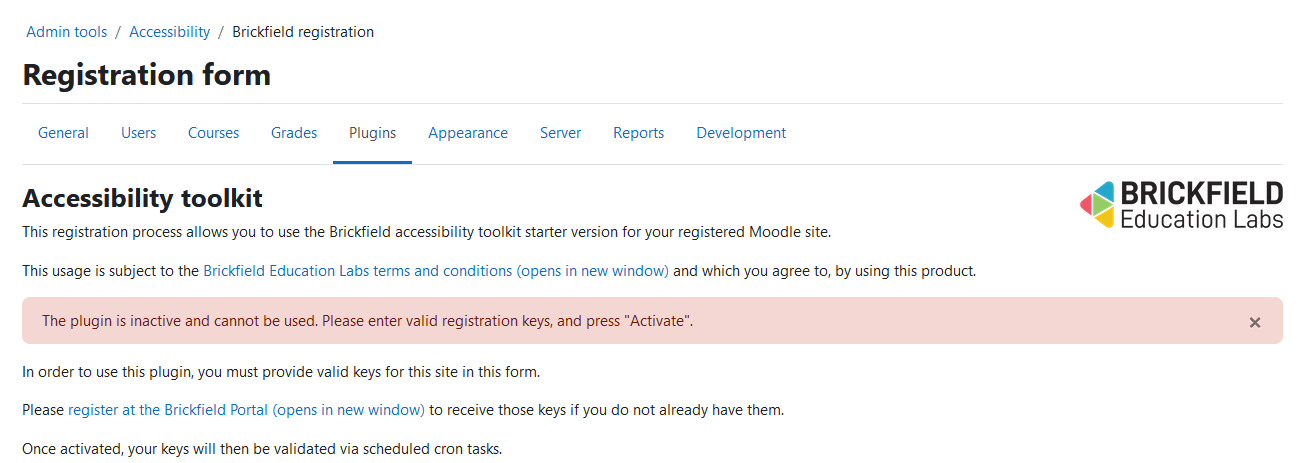Image resolution: width=1308 pixels, height=463 pixels.
Task: Go to the Server tab
Action: click(x=560, y=133)
